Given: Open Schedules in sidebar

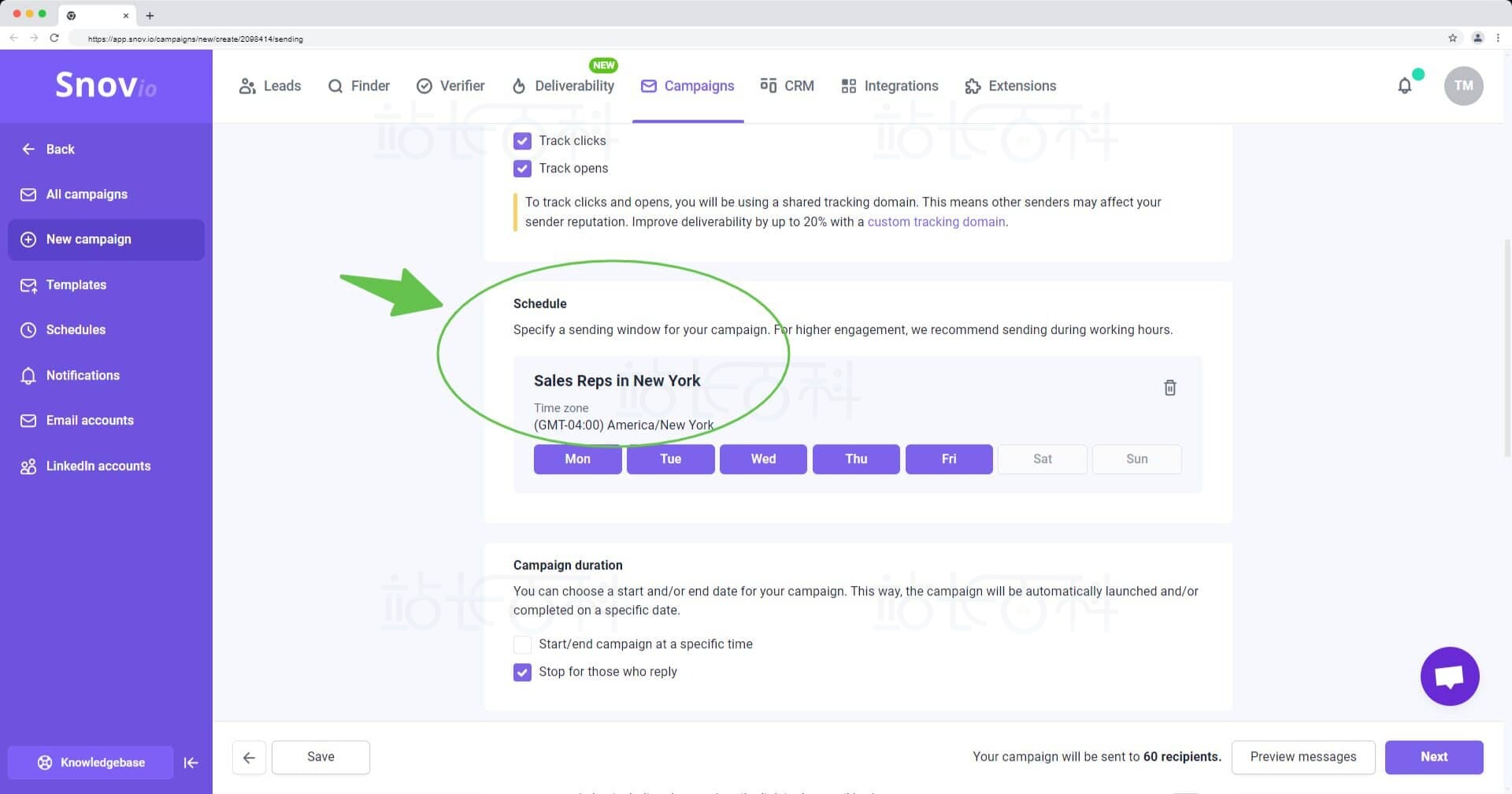Looking at the screenshot, I should (106, 330).
